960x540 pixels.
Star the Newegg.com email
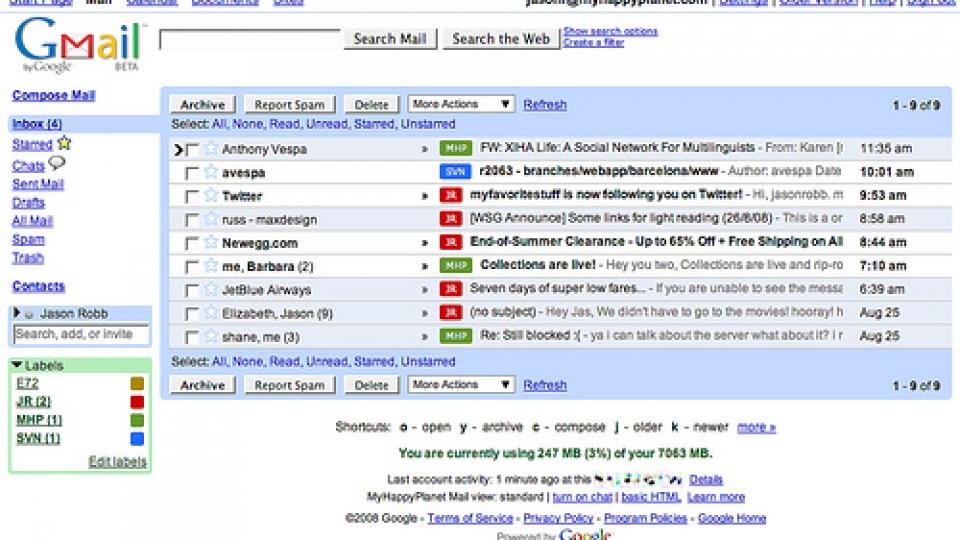tap(211, 243)
